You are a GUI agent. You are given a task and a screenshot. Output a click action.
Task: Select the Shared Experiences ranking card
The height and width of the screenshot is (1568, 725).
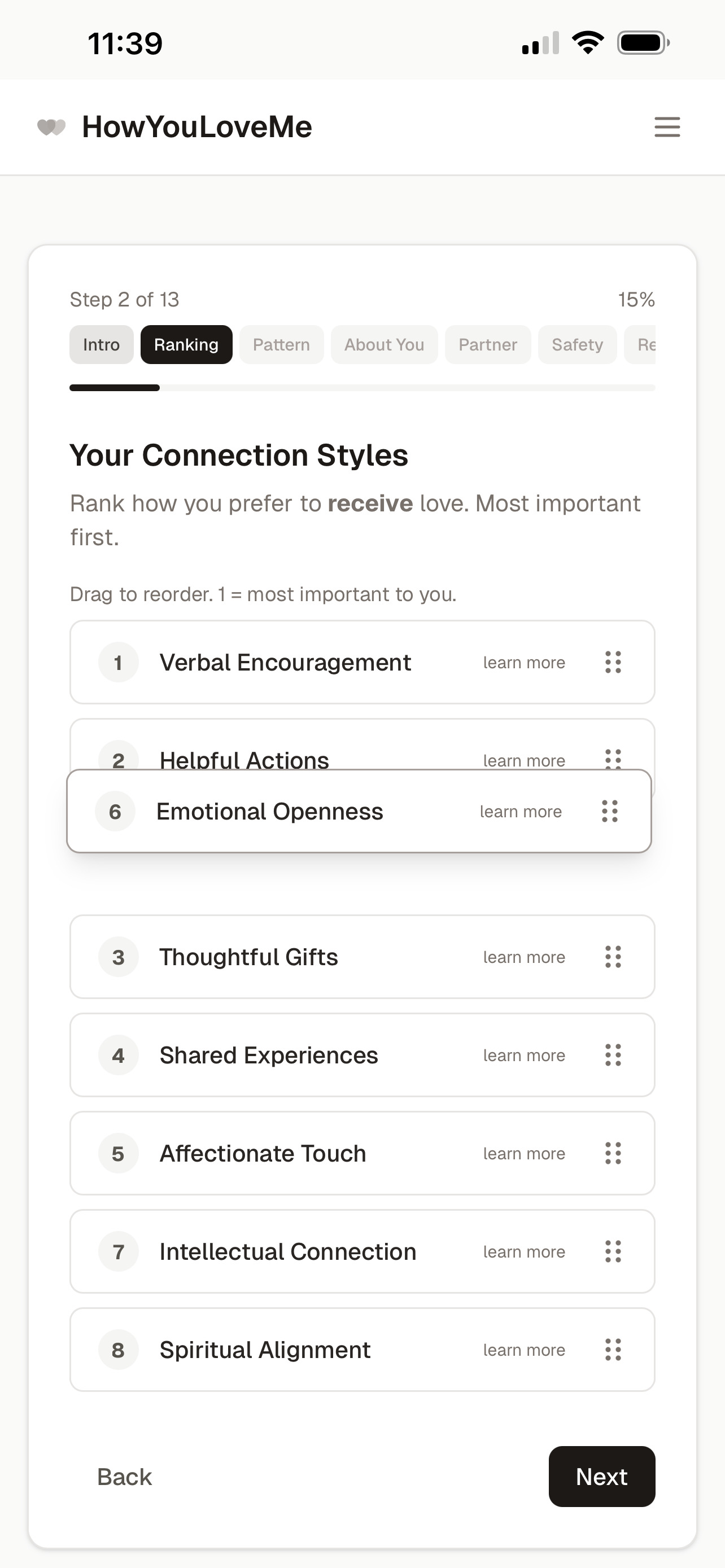pyautogui.click(x=304, y=1055)
